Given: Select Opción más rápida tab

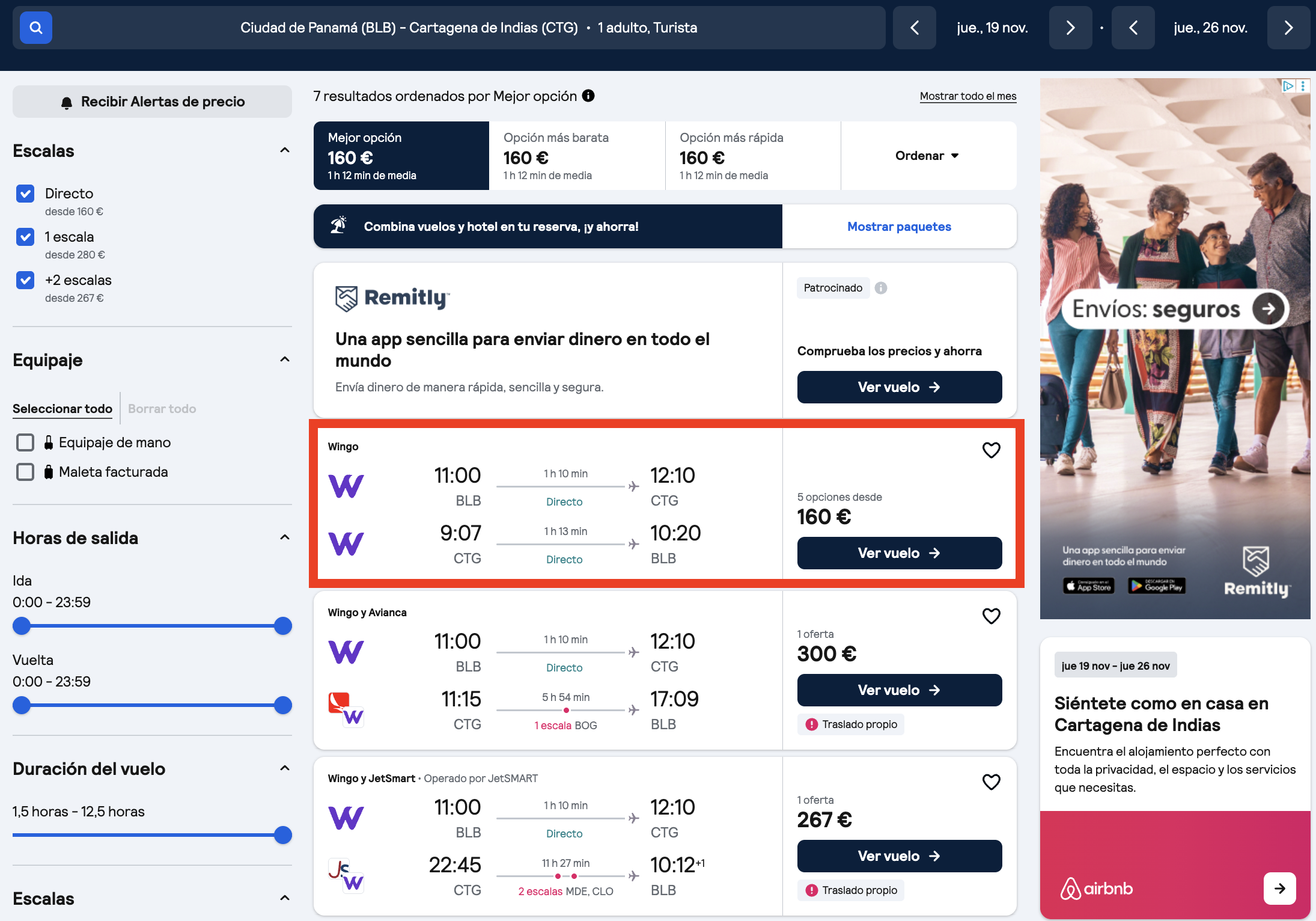Looking at the screenshot, I should [753, 156].
